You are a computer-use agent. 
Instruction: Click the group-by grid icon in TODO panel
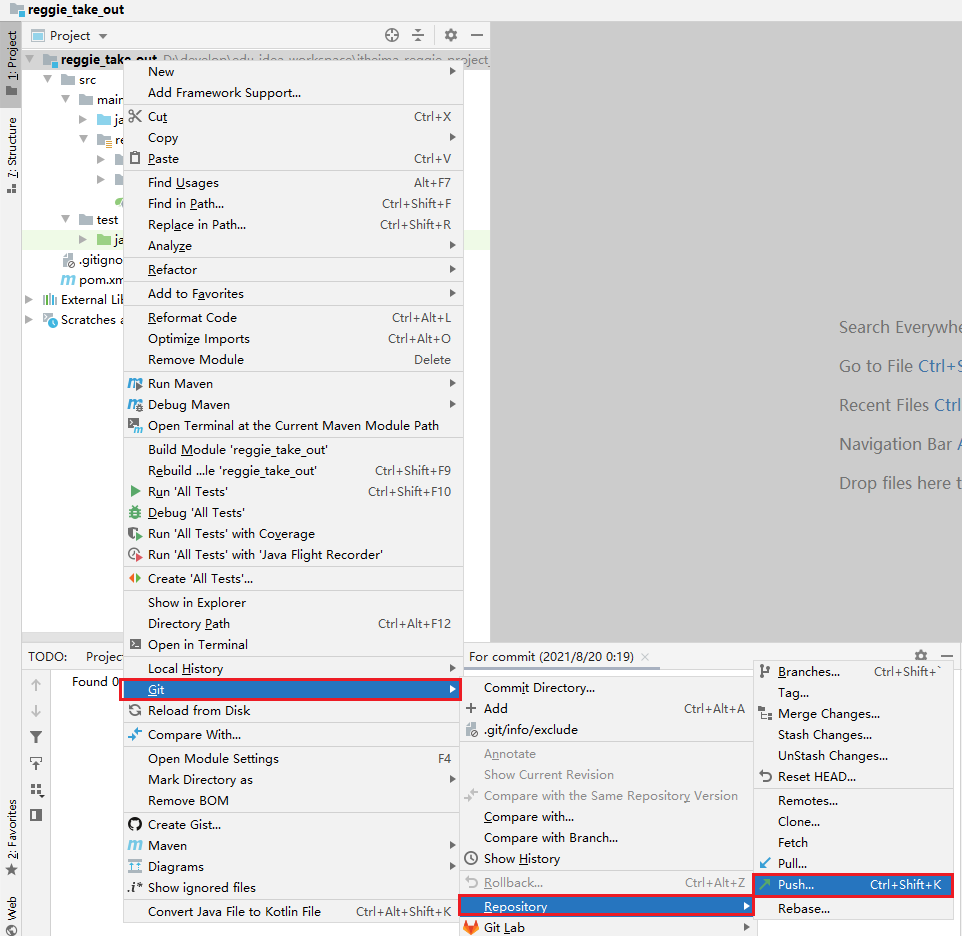pyautogui.click(x=36, y=789)
